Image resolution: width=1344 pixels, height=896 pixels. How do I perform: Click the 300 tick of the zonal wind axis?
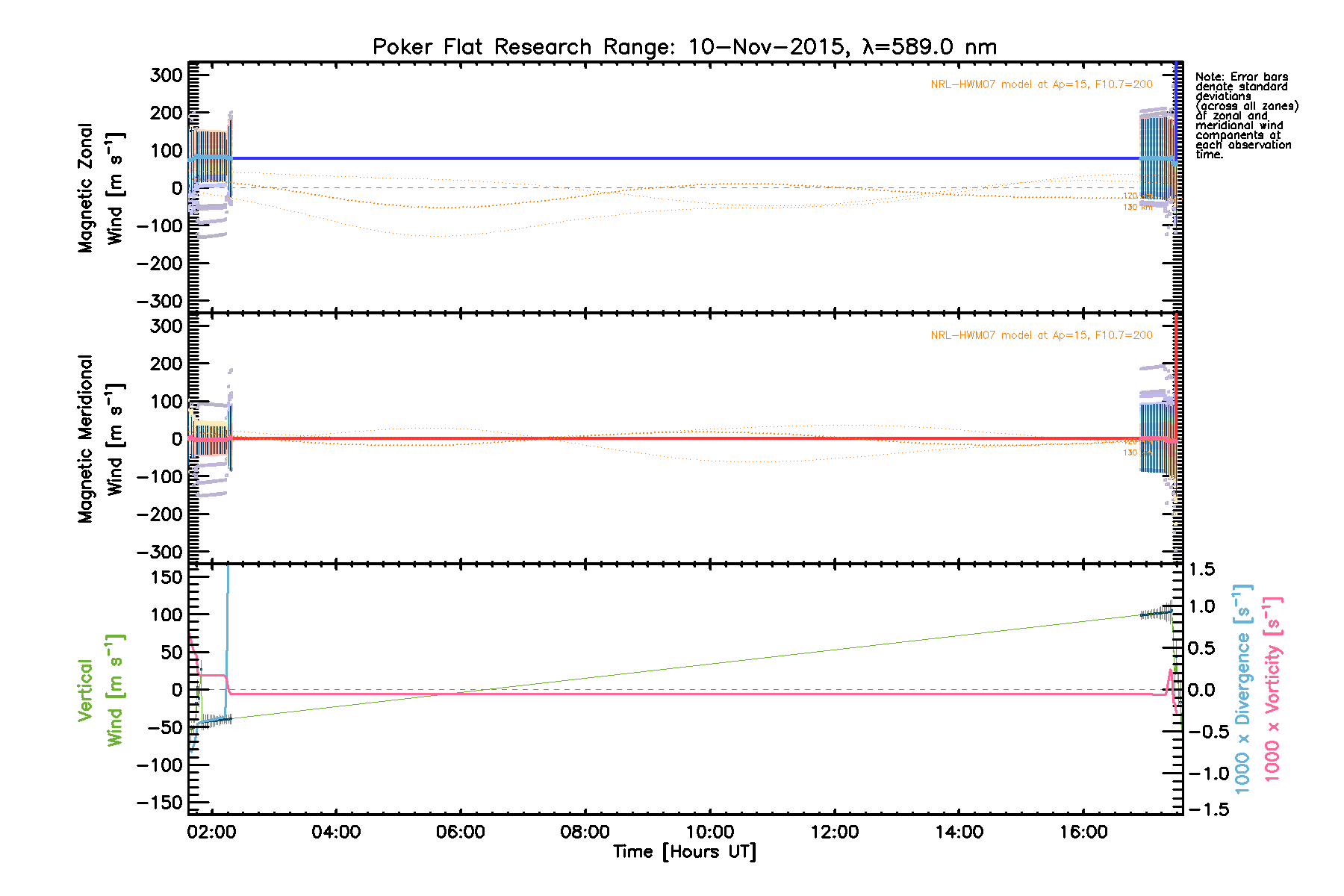166,75
